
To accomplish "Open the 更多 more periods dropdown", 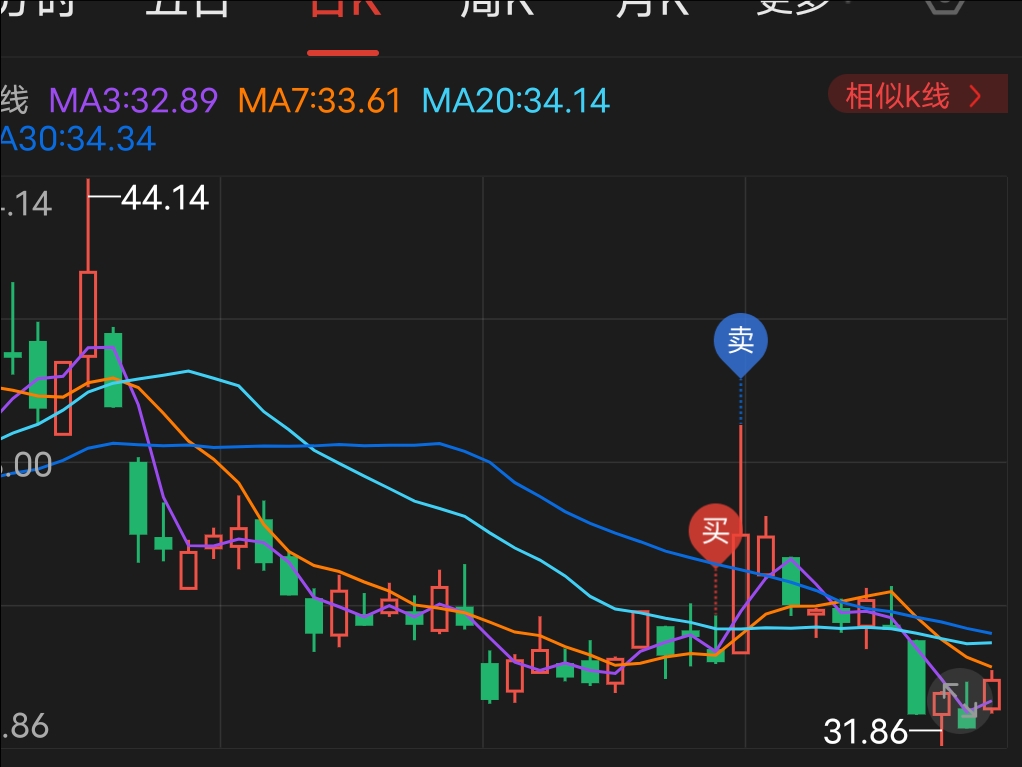I will (802, 7).
